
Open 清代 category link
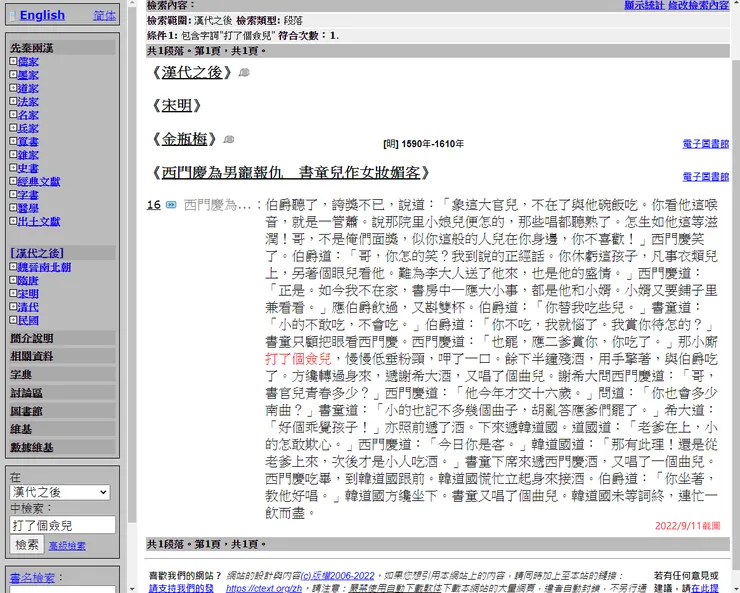(28, 307)
